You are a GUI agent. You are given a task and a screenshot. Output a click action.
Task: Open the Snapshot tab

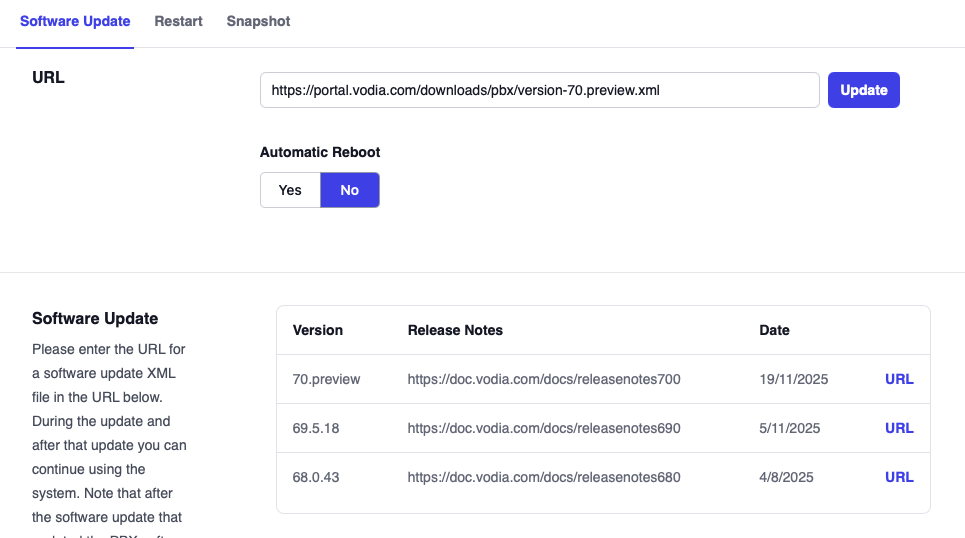258,21
